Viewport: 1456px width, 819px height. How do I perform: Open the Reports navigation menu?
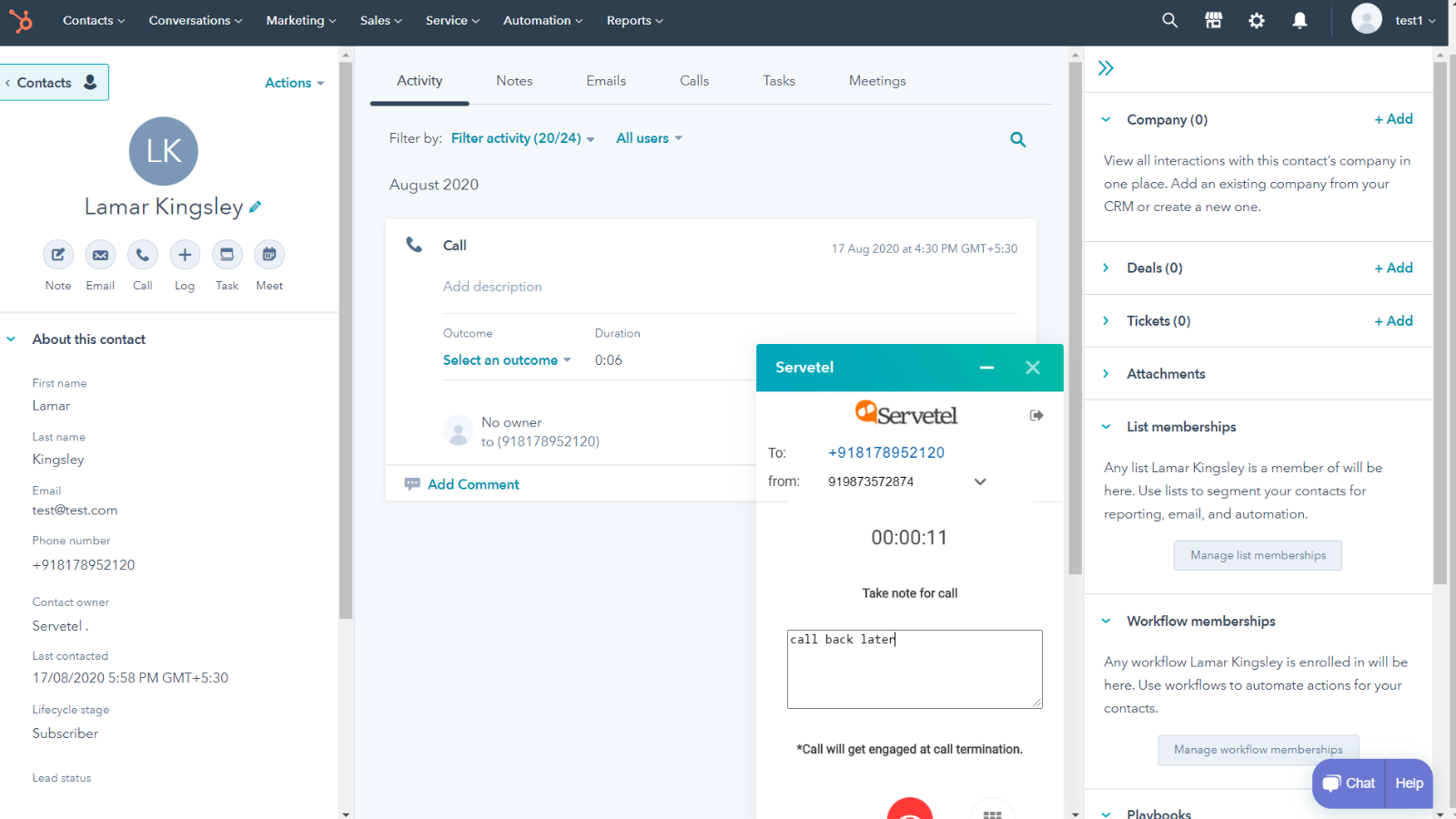[x=635, y=20]
